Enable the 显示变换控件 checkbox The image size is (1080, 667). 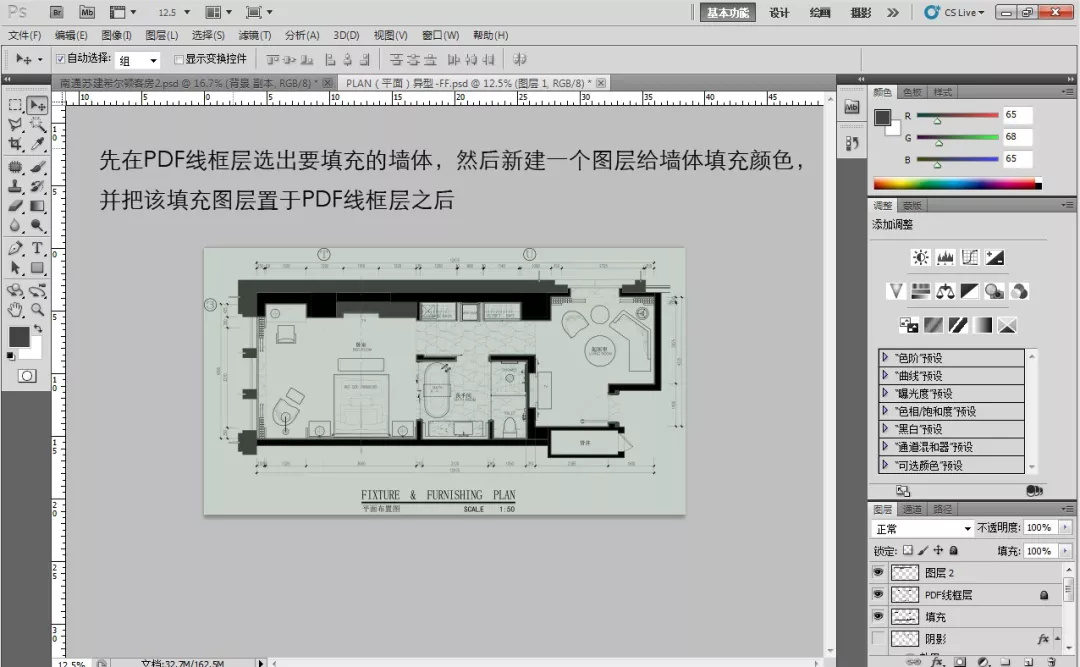pos(178,59)
